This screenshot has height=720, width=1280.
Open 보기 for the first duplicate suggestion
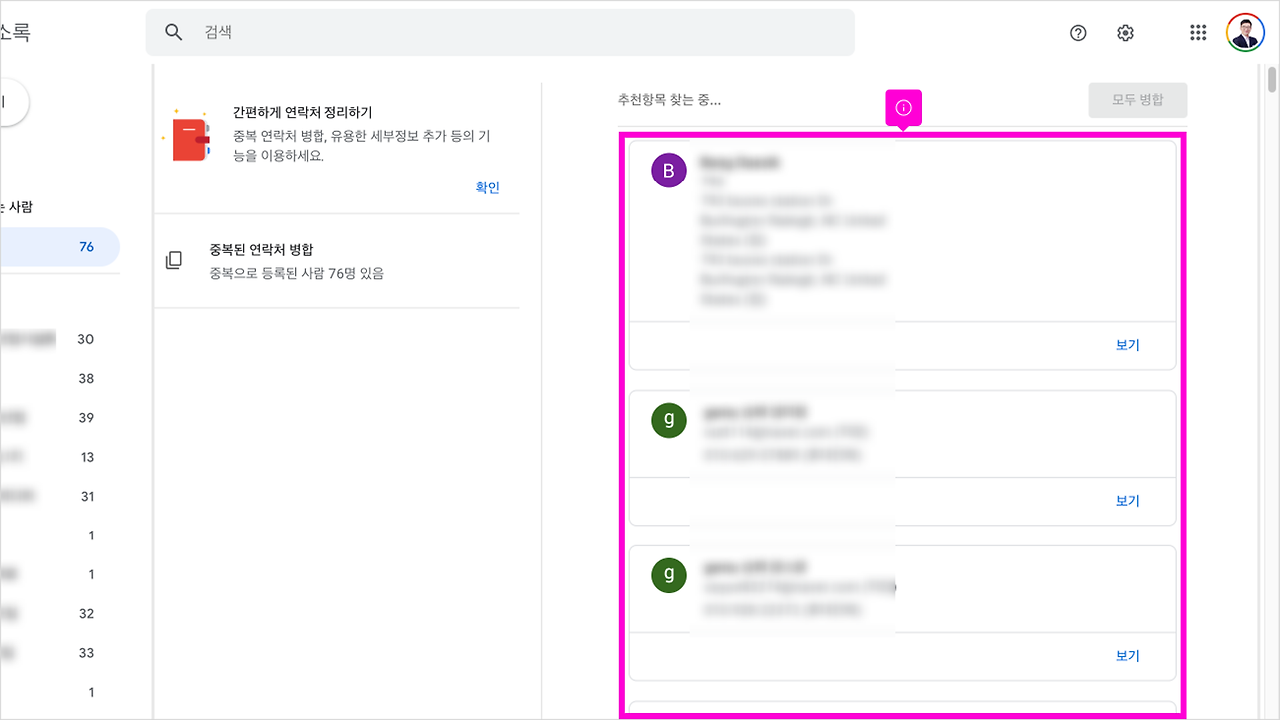1127,344
